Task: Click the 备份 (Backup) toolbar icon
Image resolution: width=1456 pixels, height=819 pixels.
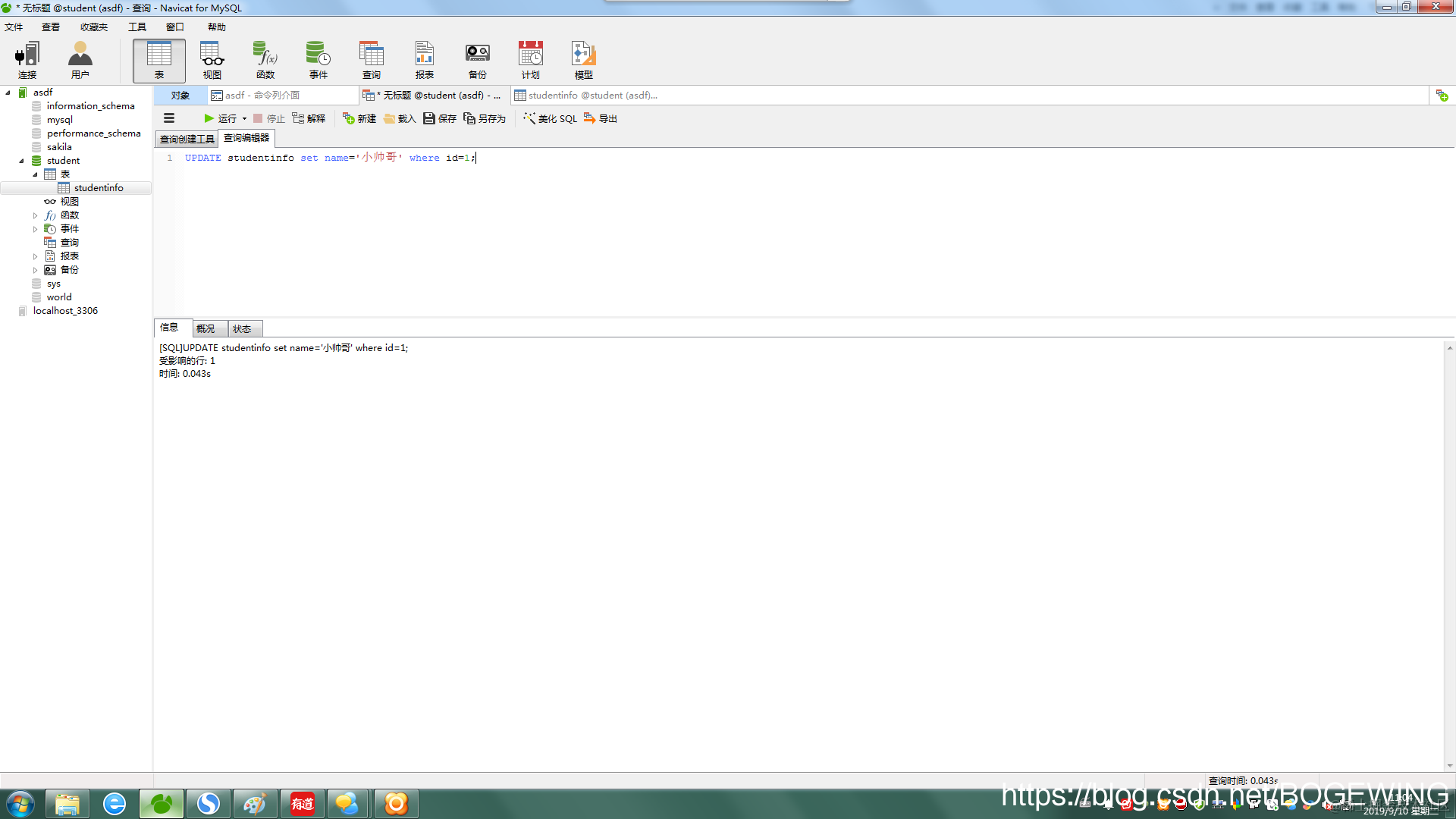Action: point(478,60)
